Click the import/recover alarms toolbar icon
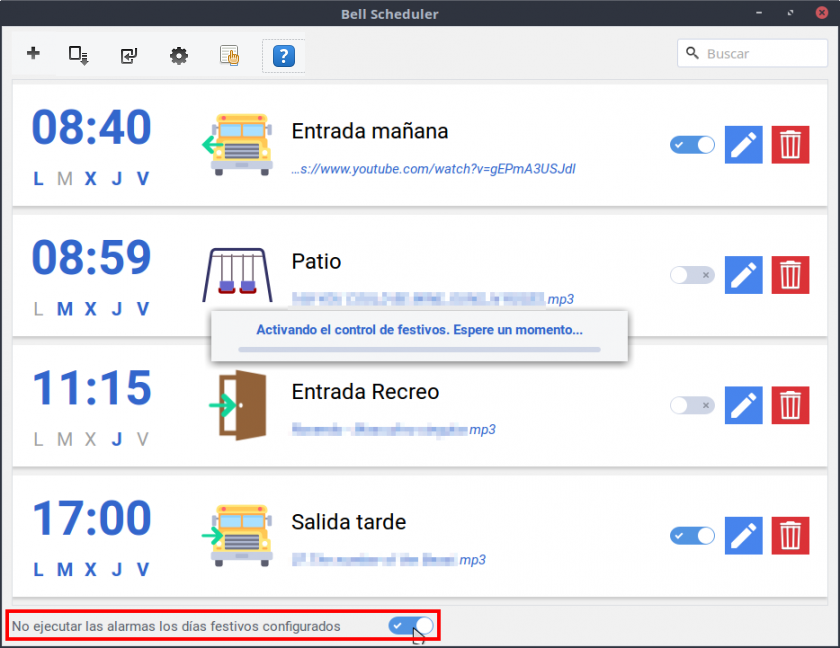The height and width of the screenshot is (648, 840). 129,56
